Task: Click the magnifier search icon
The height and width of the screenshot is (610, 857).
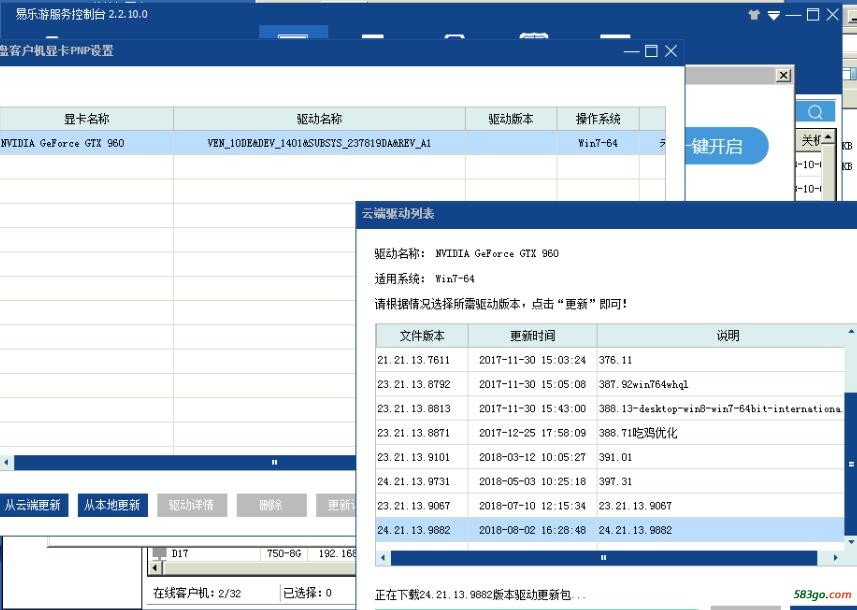Action: point(815,112)
